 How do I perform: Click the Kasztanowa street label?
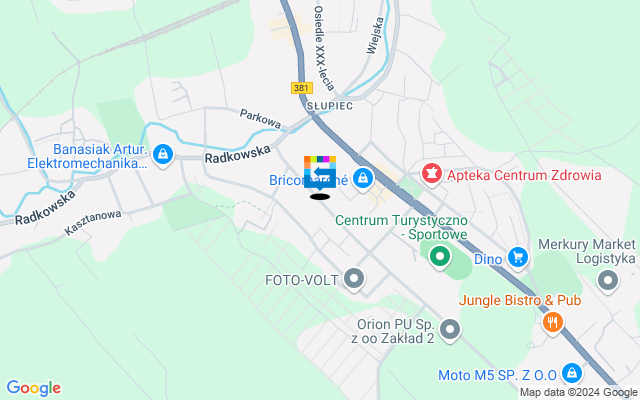point(93,223)
